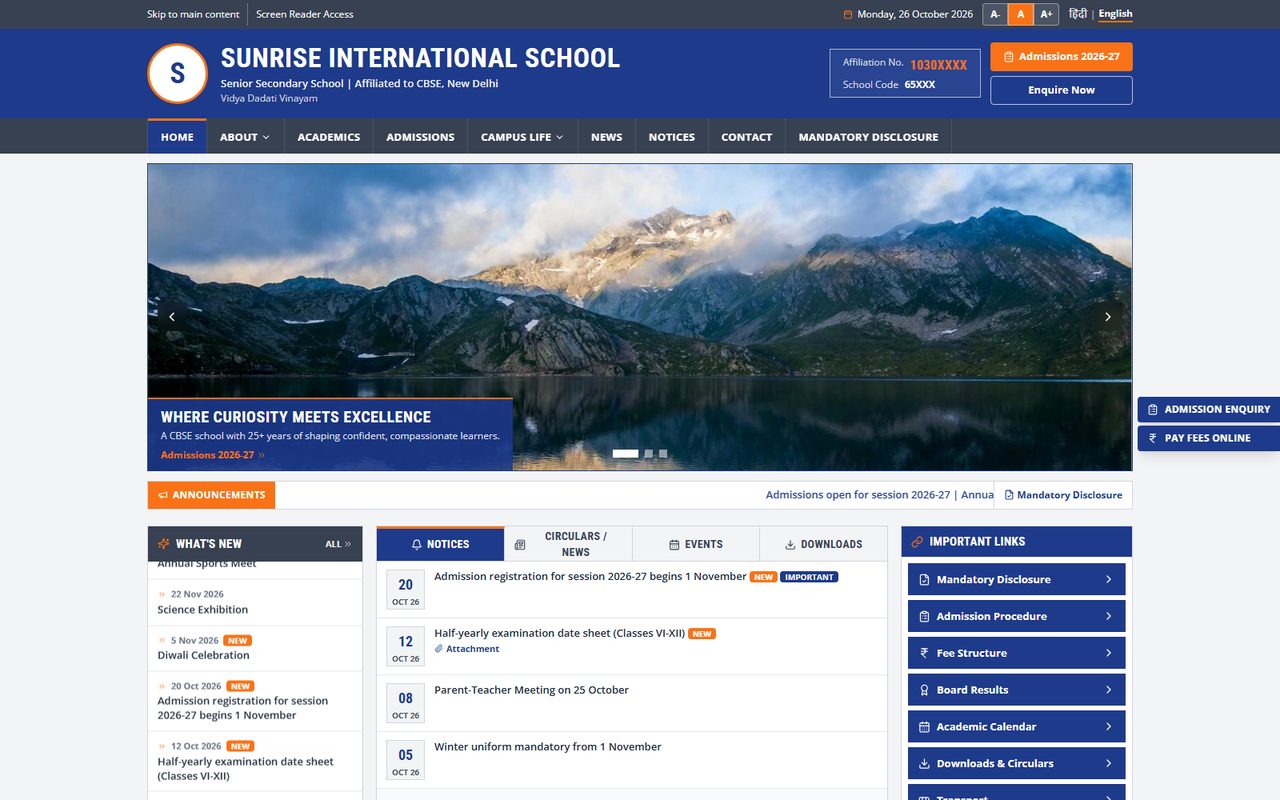Open Mandatory Disclosure row in Important Links
Image resolution: width=1280 pixels, height=800 pixels.
point(1016,579)
